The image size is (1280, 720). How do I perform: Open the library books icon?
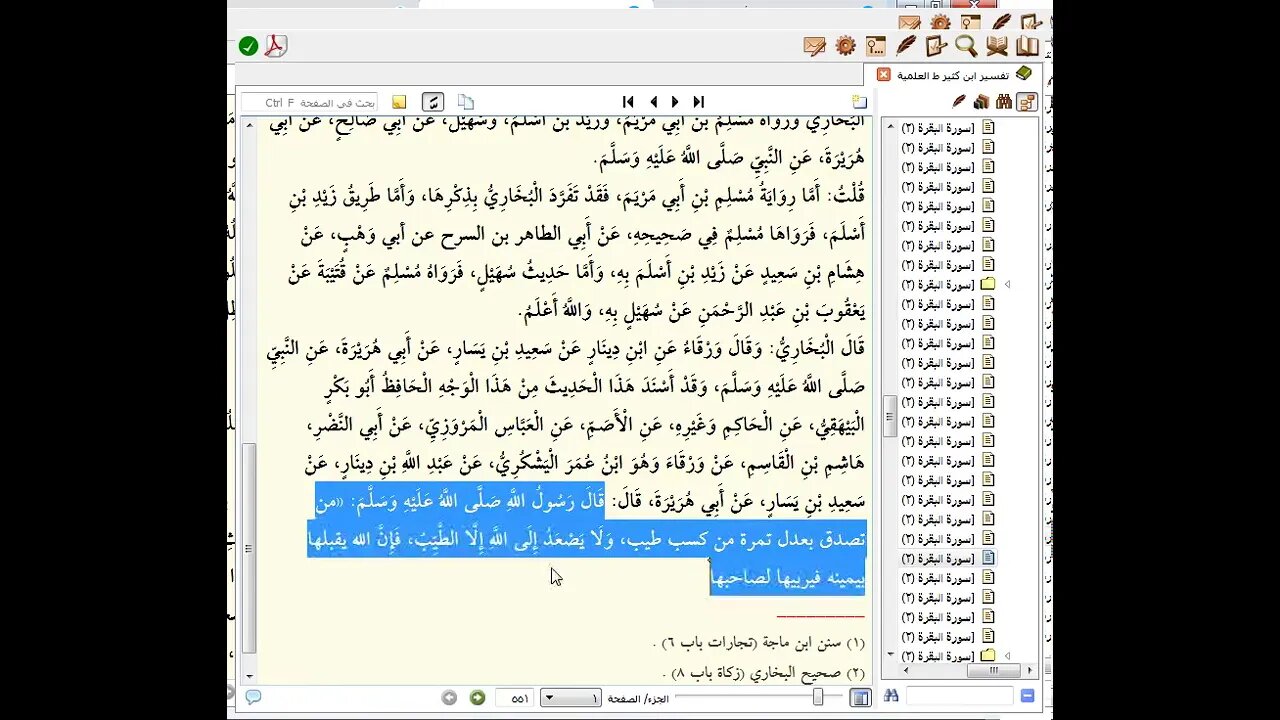pos(1027,46)
